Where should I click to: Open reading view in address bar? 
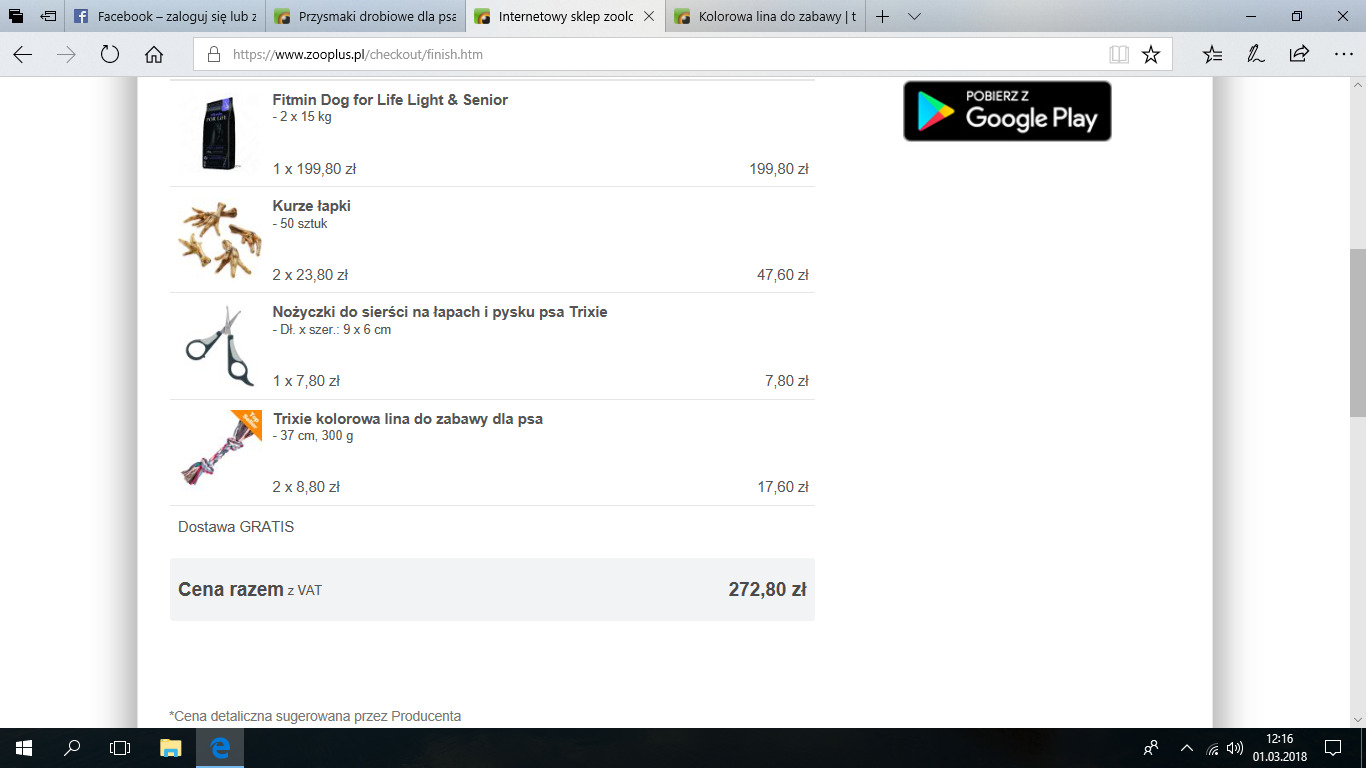1119,55
